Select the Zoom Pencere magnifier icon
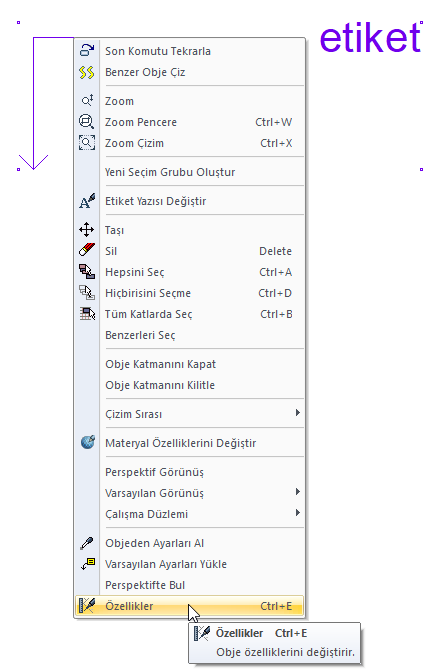Screen dimensions: 434x671 (87, 122)
